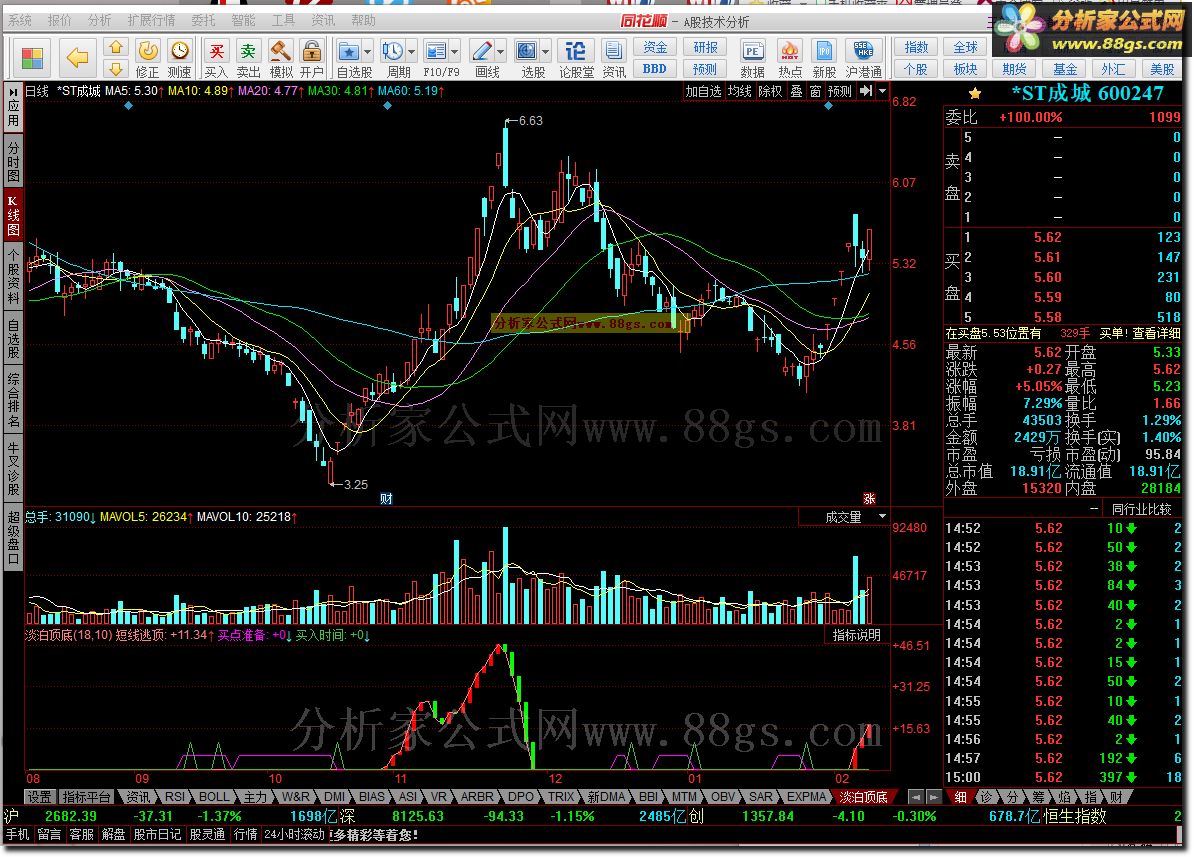
Task: Open the 新股 IPO icon
Action: tap(824, 59)
